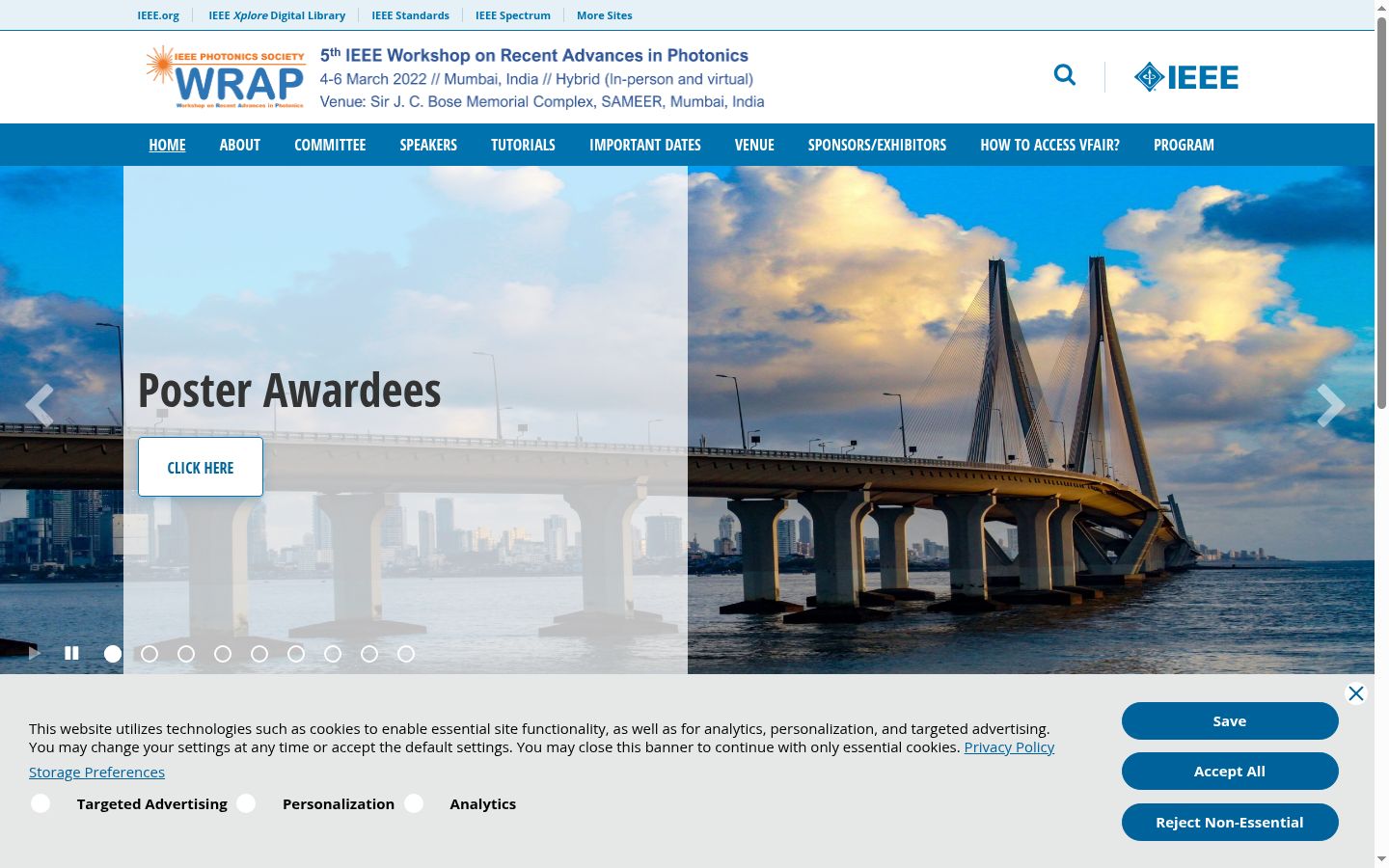The image size is (1389, 868).
Task: Jump to the last slide dot
Action: [x=406, y=654]
